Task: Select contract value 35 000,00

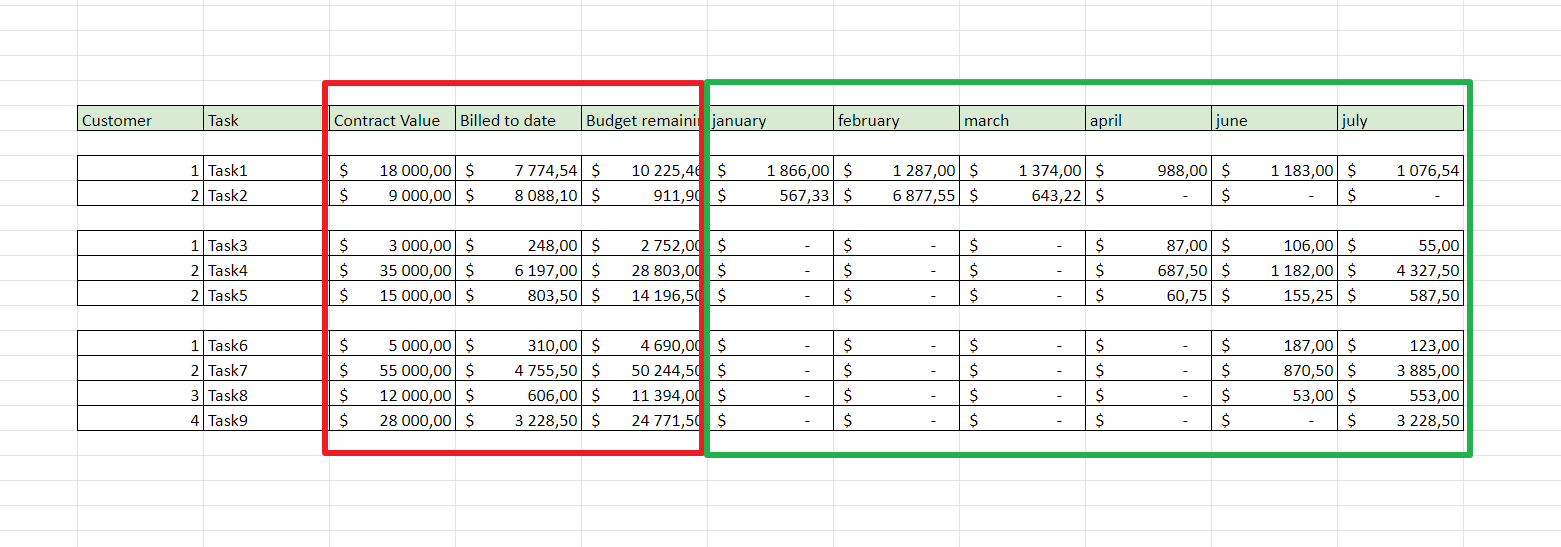Action: [393, 269]
